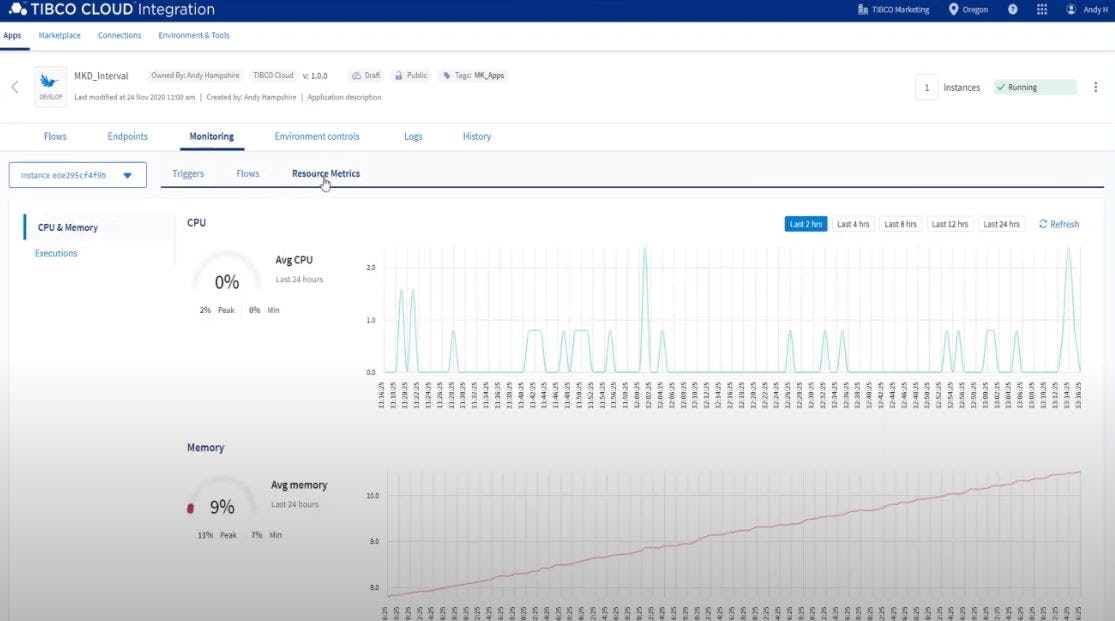Click the v: 1.0.0 version label
The width and height of the screenshot is (1115, 621).
coord(315,75)
